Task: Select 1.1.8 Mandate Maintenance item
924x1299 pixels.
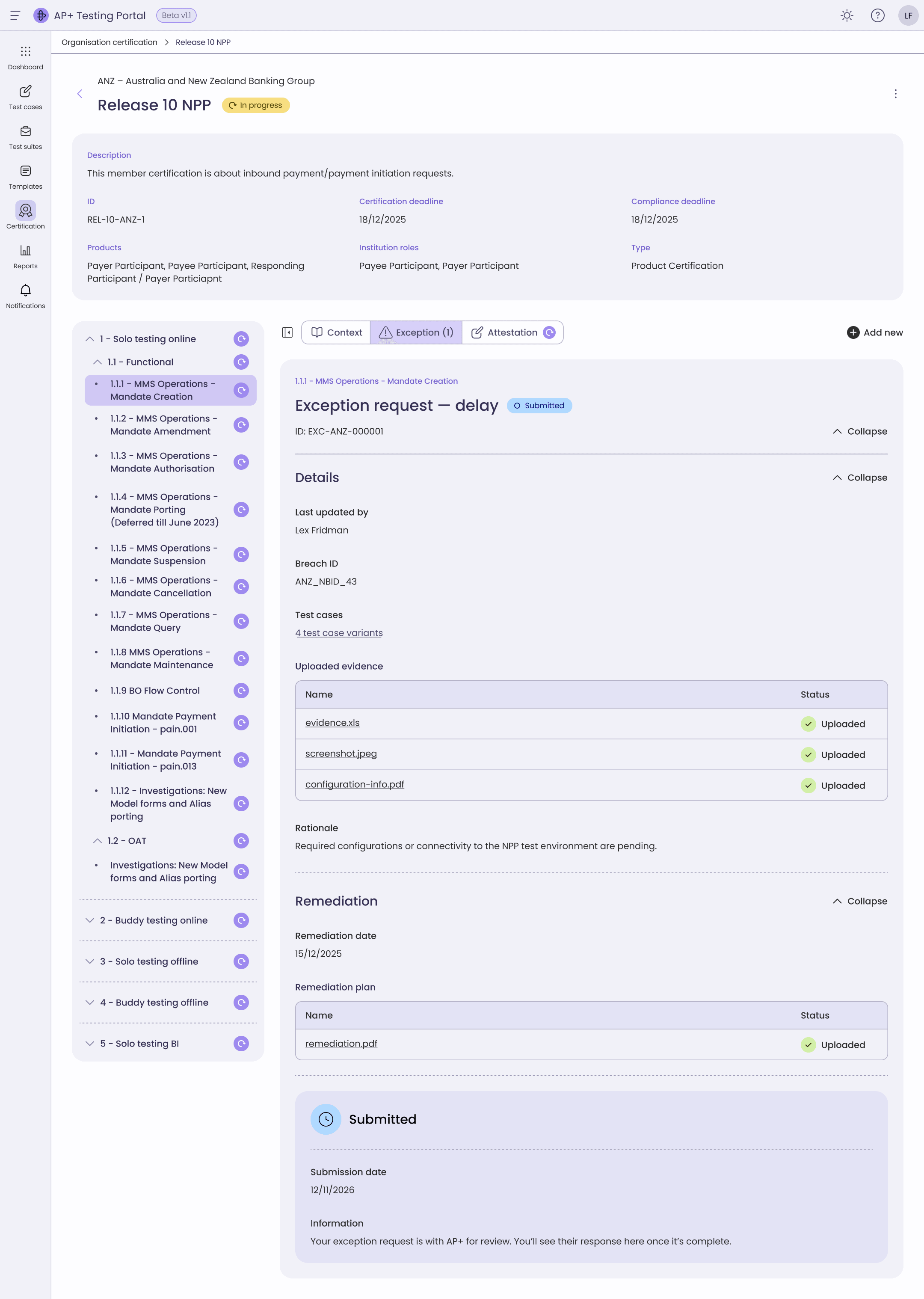Action: (171, 658)
